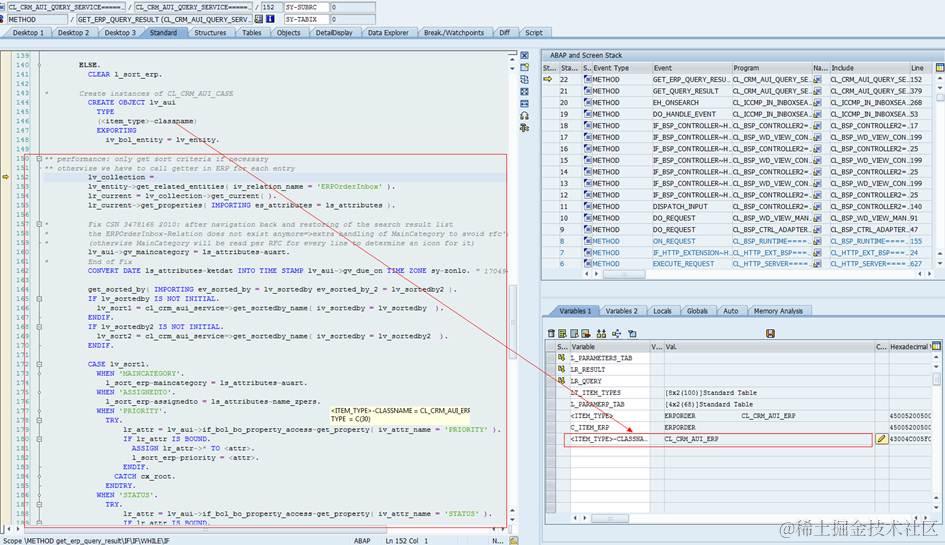This screenshot has width=945, height=545.
Task: Collapse the comment block at line 157
Action: click(39, 224)
